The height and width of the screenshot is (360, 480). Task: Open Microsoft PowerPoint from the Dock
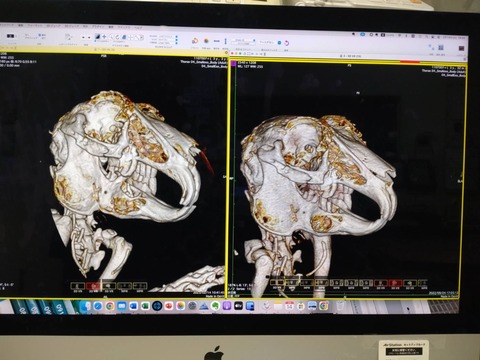click(169, 306)
